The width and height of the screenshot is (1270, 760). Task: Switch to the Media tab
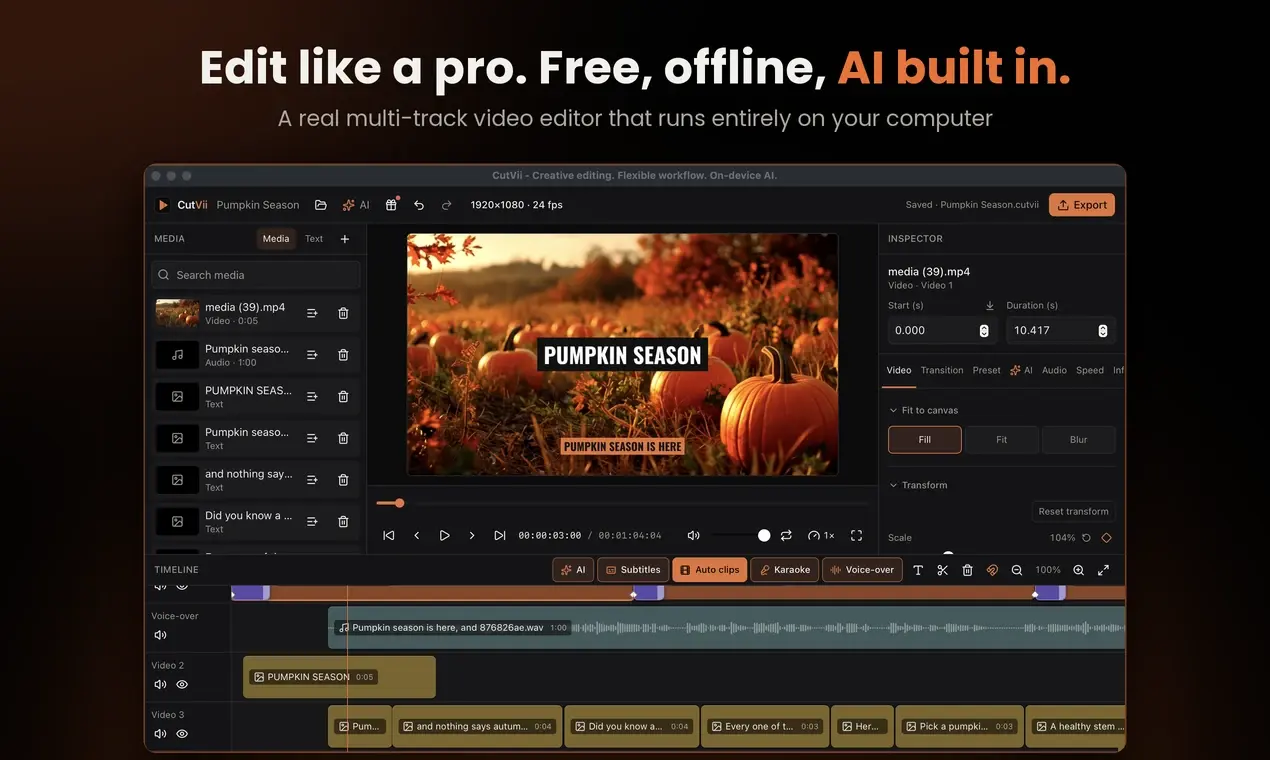(276, 239)
